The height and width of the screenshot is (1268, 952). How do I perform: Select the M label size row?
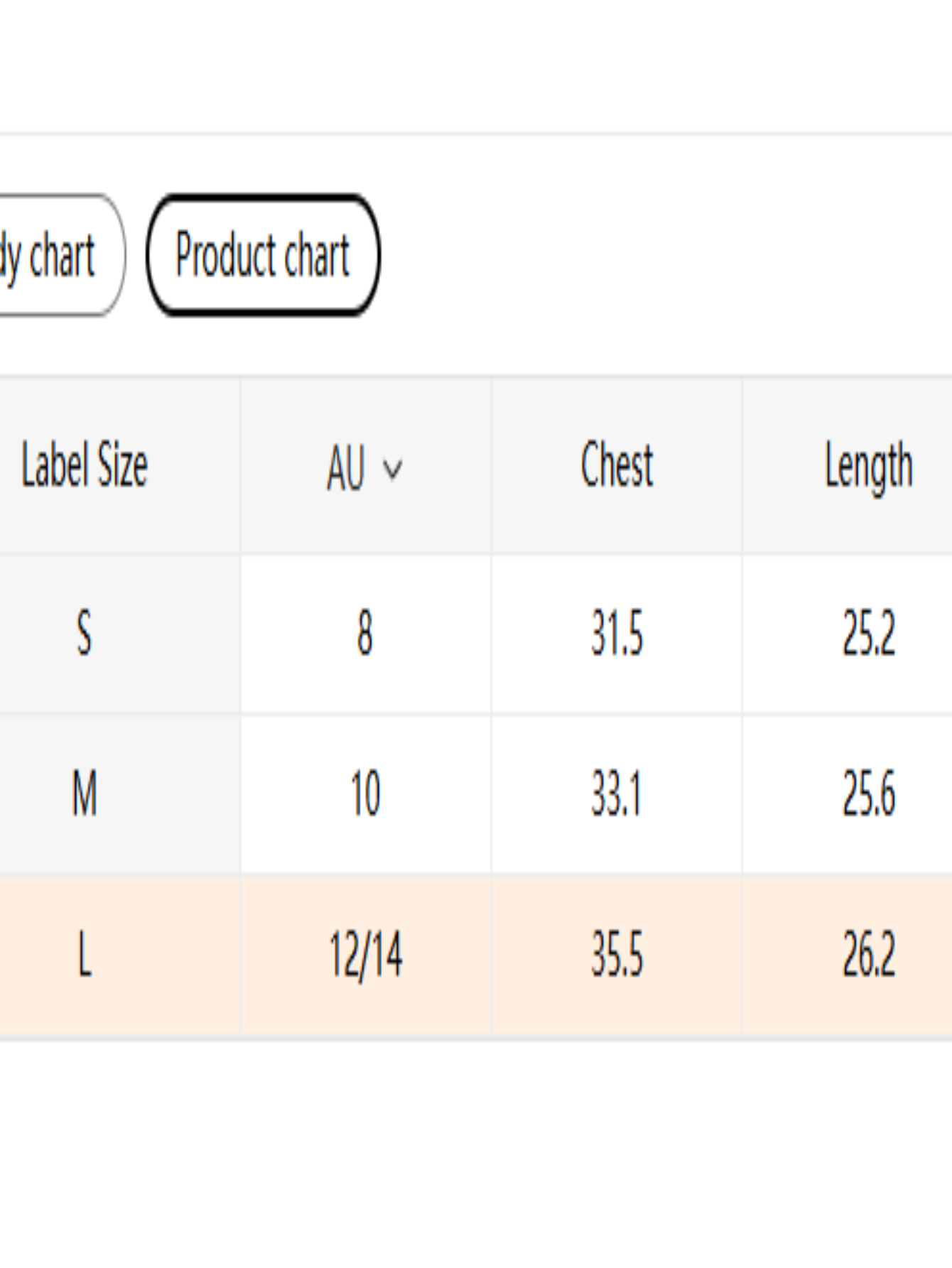tap(85, 793)
